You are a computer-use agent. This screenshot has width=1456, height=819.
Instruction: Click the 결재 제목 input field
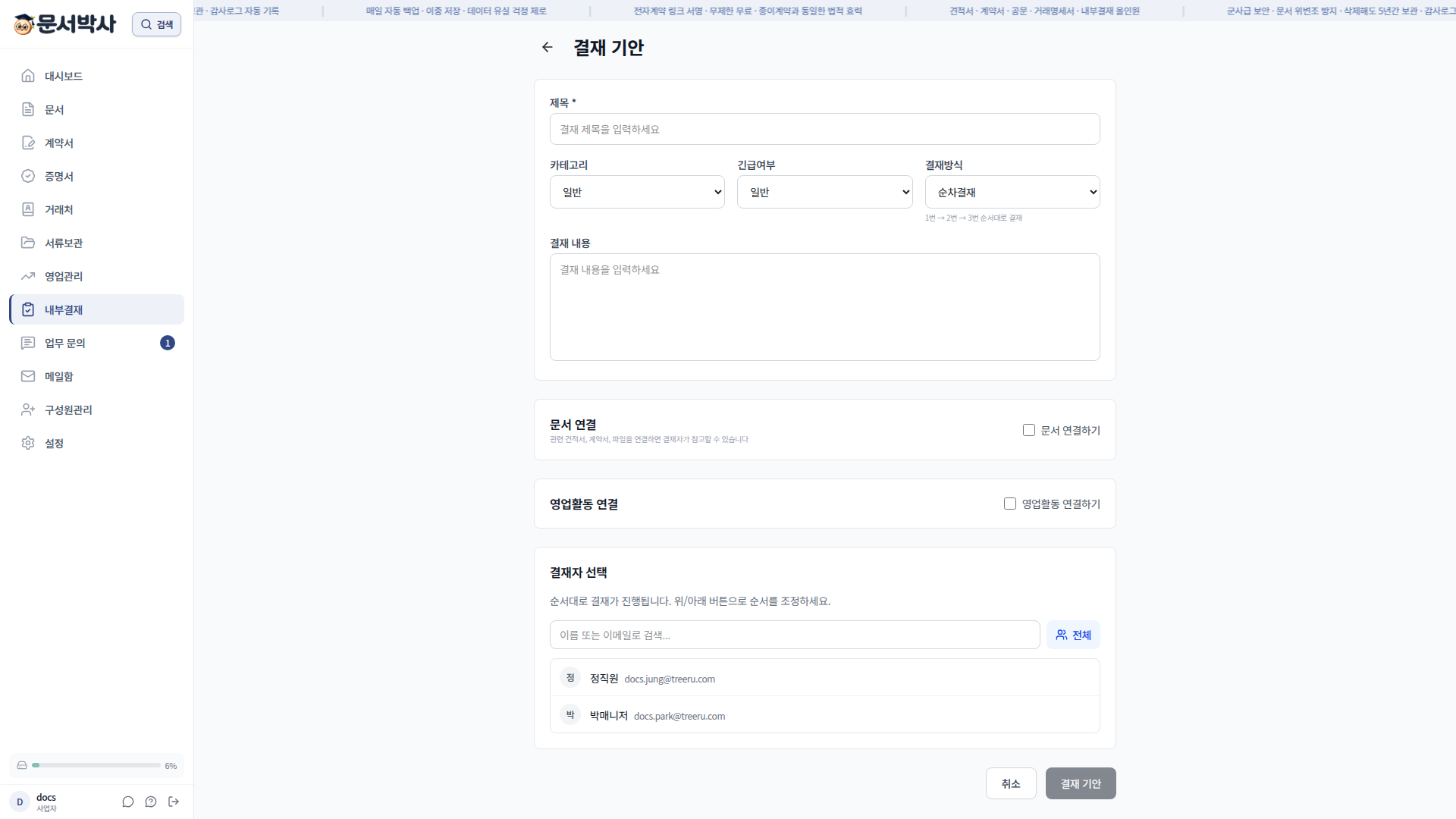pyautogui.click(x=824, y=129)
